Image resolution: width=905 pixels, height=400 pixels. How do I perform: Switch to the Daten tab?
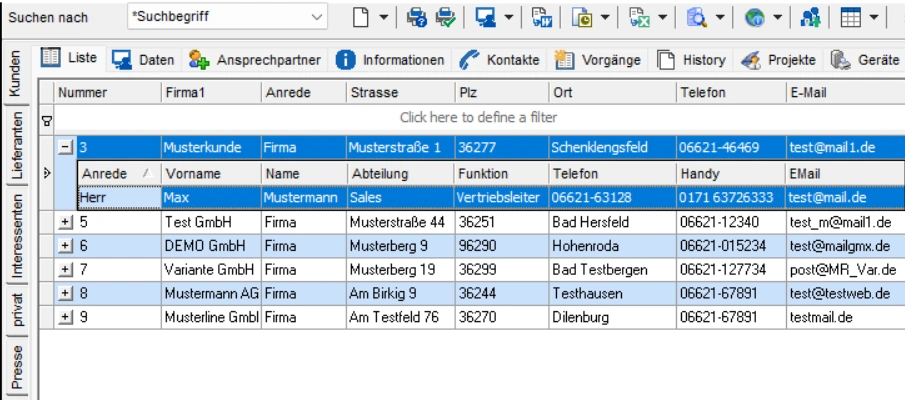[144, 60]
